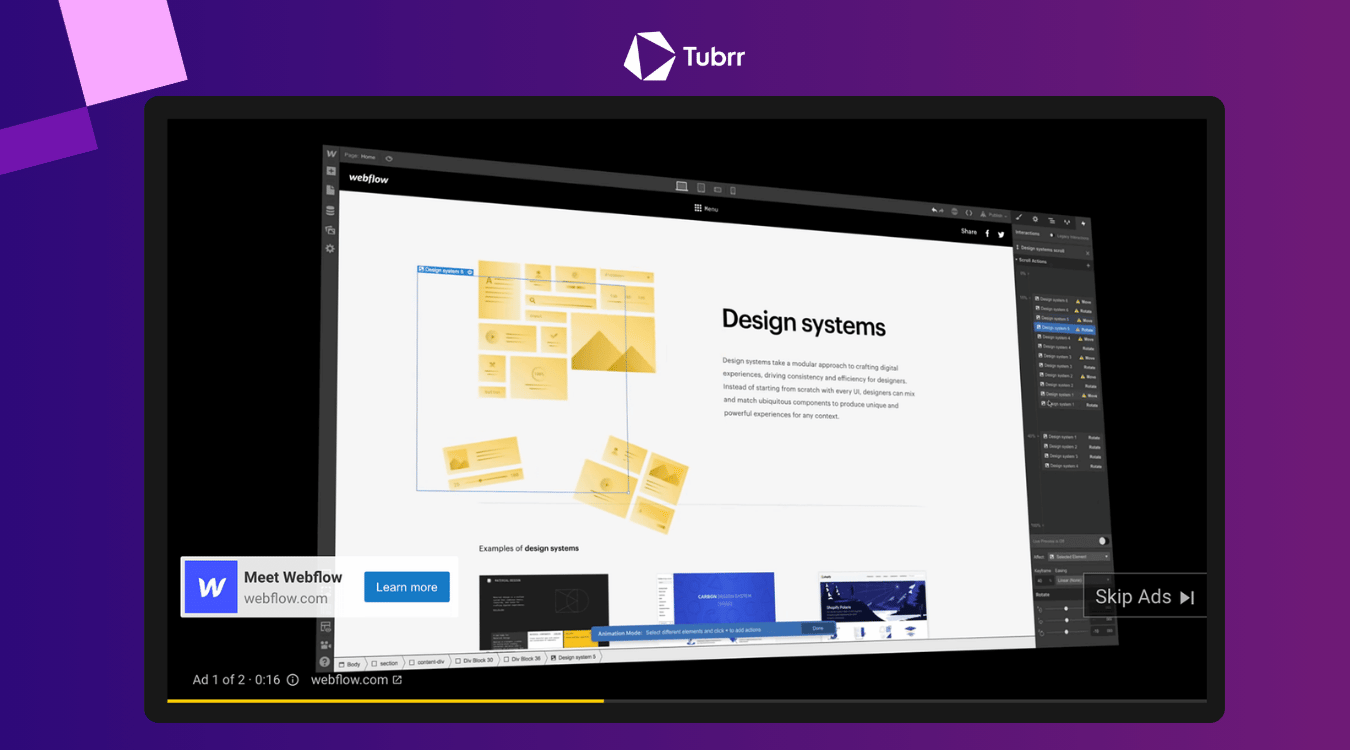Click the Design system 5 selection label
This screenshot has height=750, width=1350.
pyautogui.click(x=445, y=270)
